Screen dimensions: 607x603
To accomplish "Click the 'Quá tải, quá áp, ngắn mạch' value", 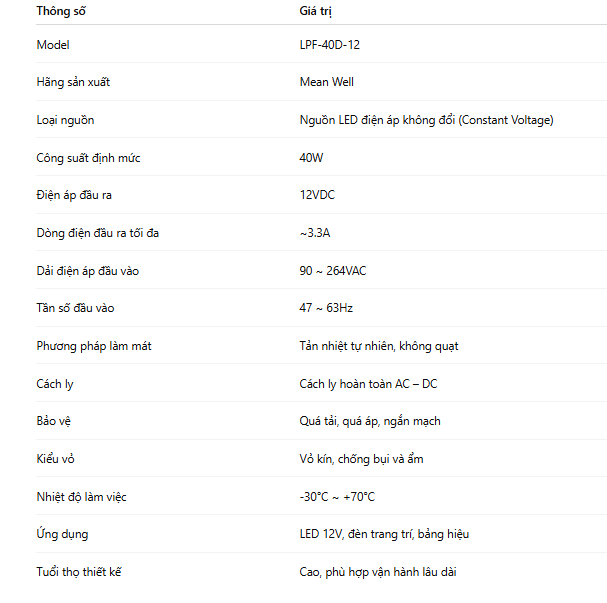I will (x=370, y=421).
